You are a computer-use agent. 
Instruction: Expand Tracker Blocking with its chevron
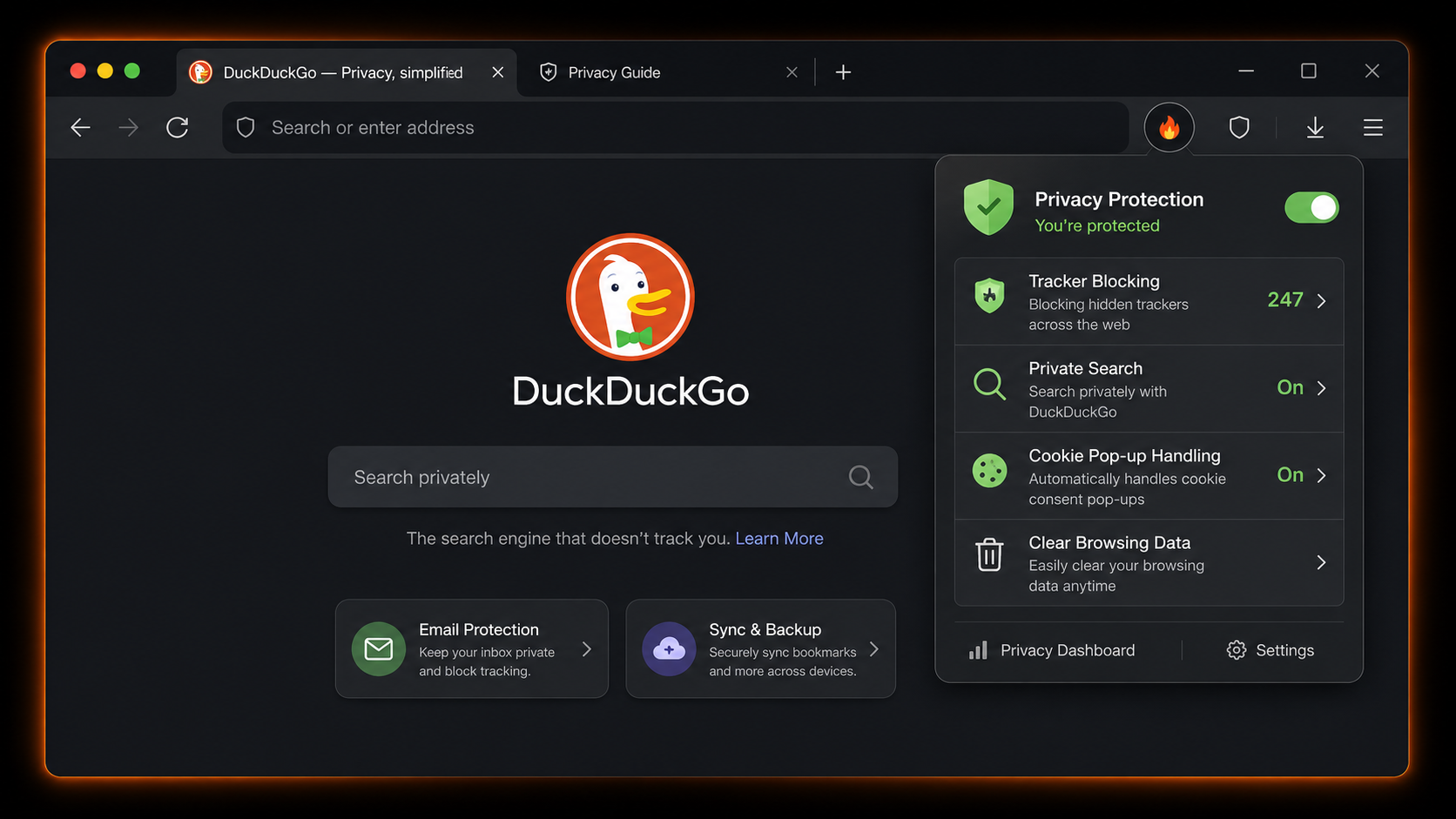tap(1321, 301)
